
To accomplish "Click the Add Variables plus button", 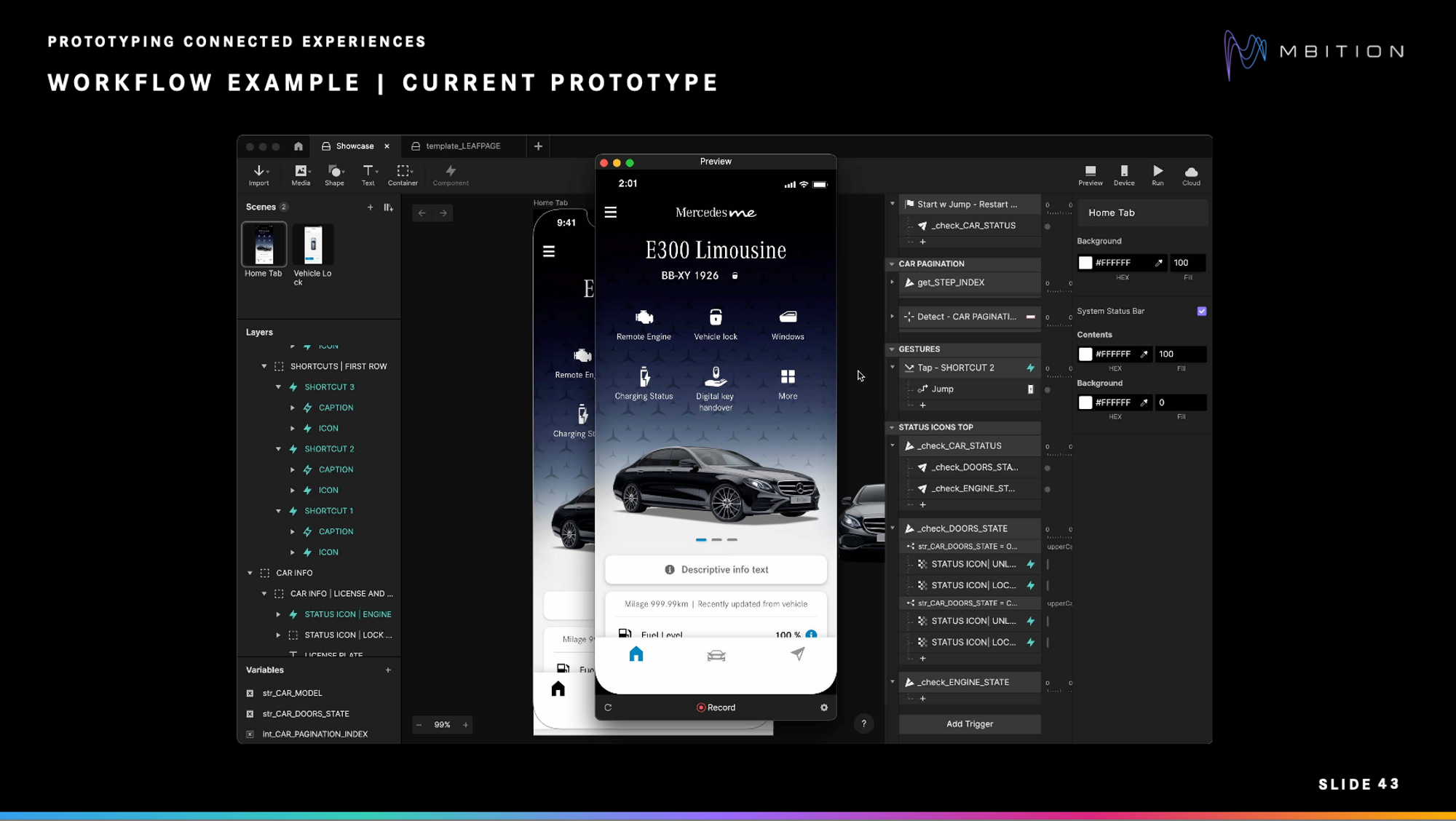I will click(388, 669).
